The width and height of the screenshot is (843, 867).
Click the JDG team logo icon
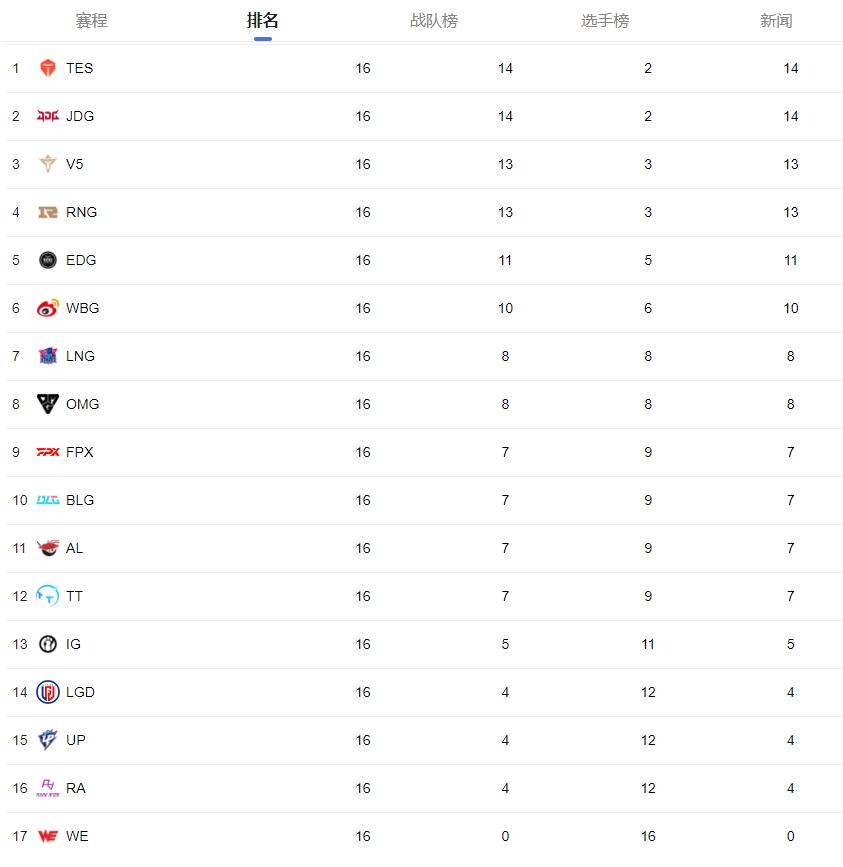(48, 116)
